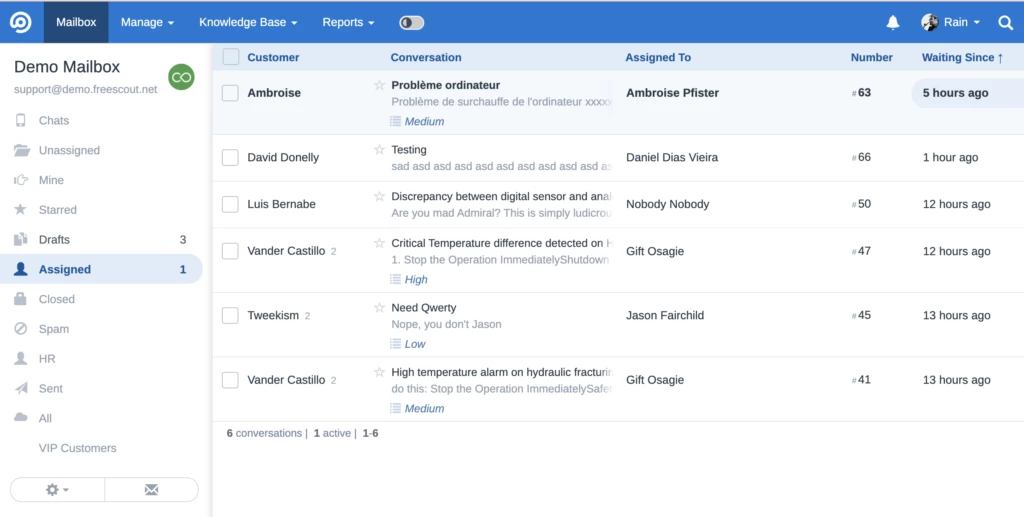The width and height of the screenshot is (1024, 517).
Task: Click the FreeScout logo icon
Action: (x=20, y=22)
